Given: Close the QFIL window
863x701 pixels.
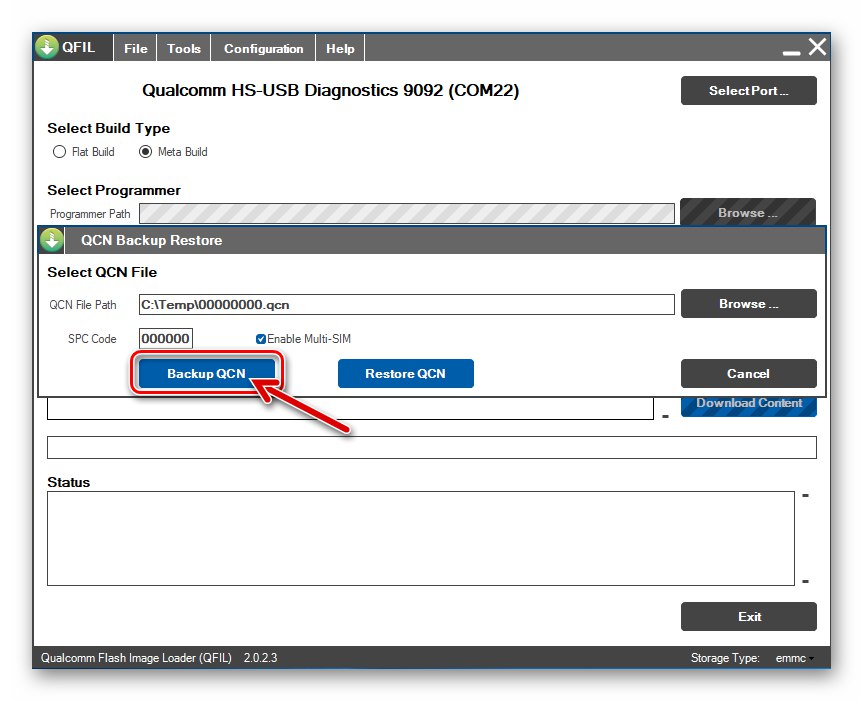Looking at the screenshot, I should 817,47.
